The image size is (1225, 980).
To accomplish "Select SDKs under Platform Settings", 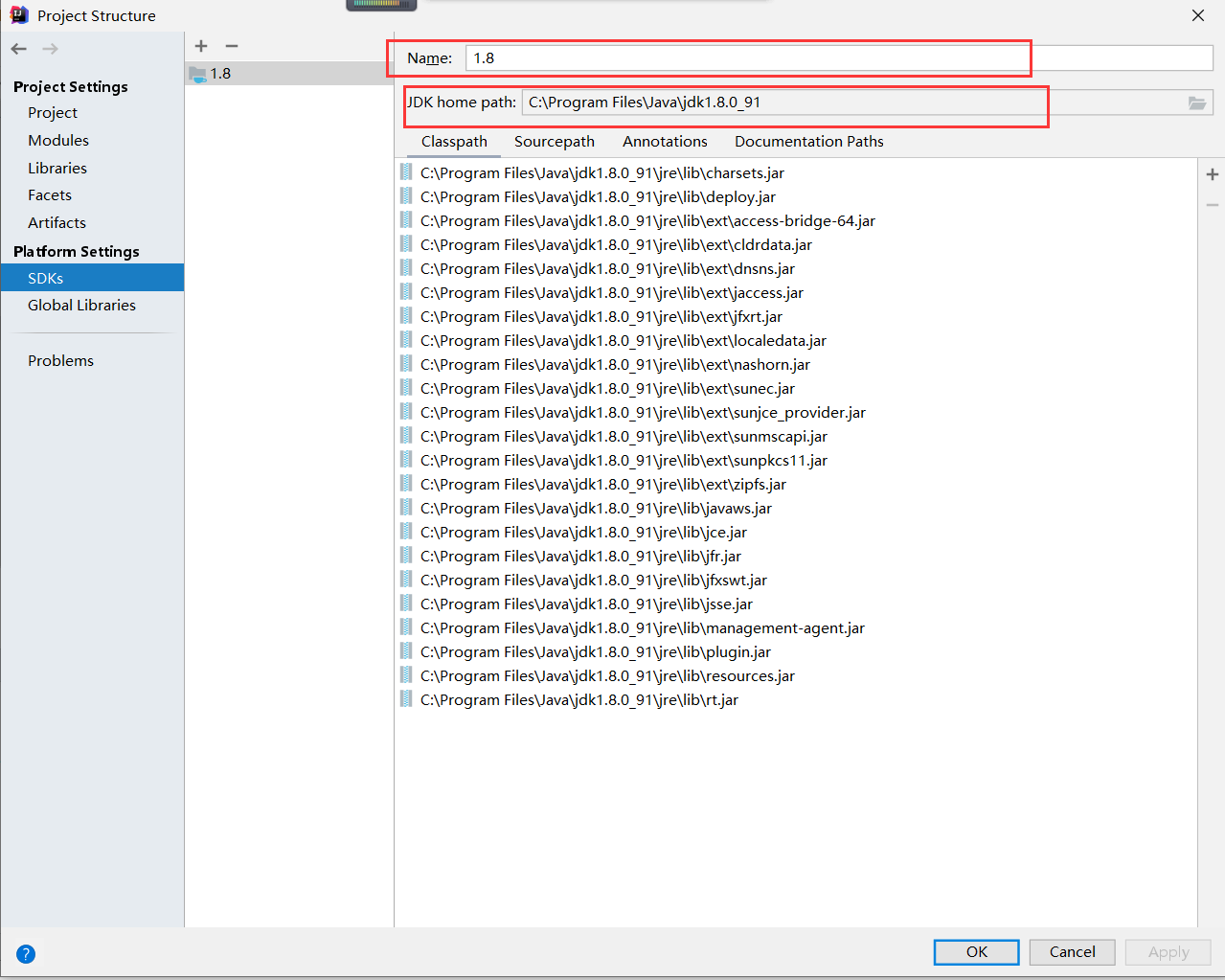I will click(92, 278).
